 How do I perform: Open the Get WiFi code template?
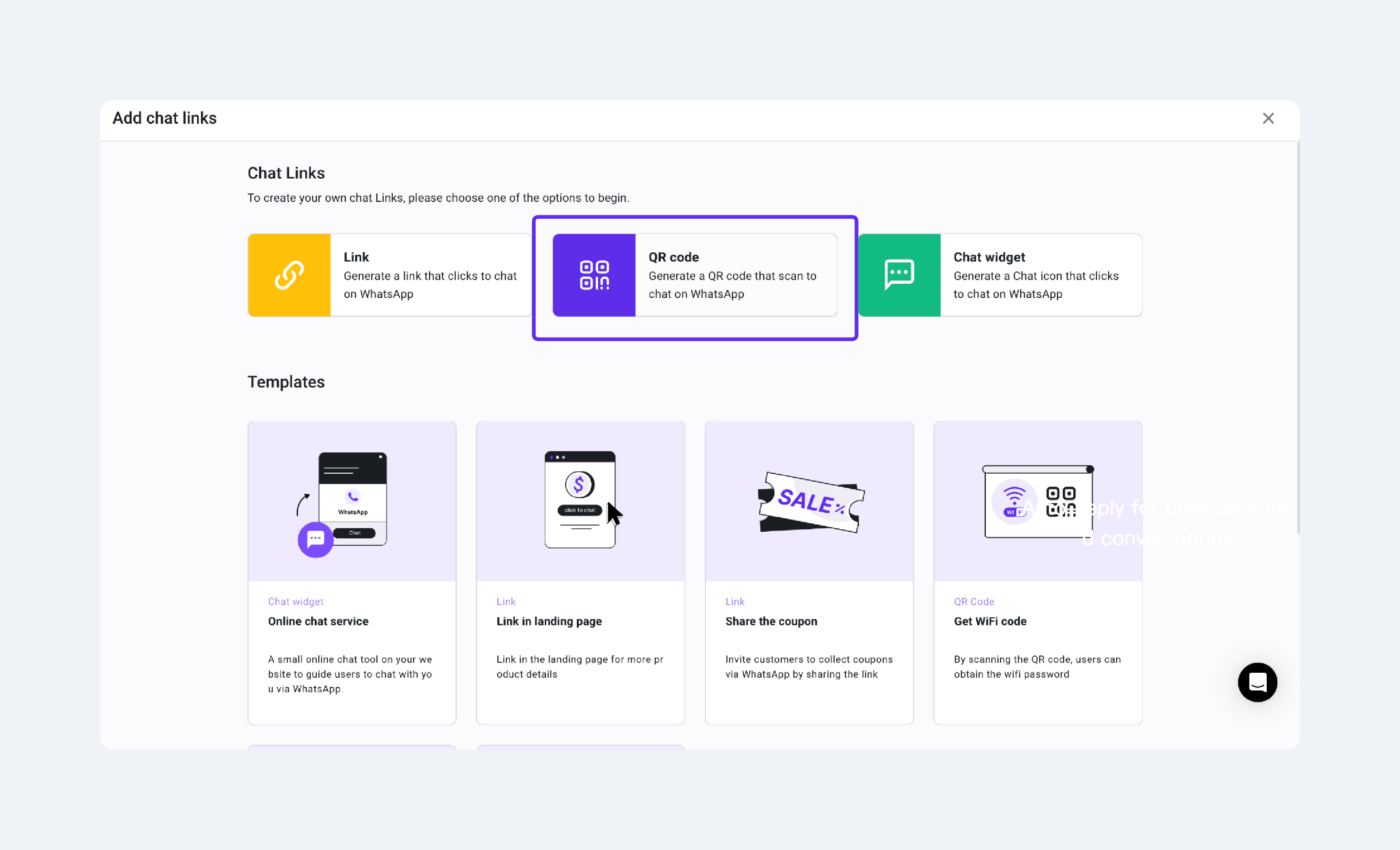tap(990, 621)
